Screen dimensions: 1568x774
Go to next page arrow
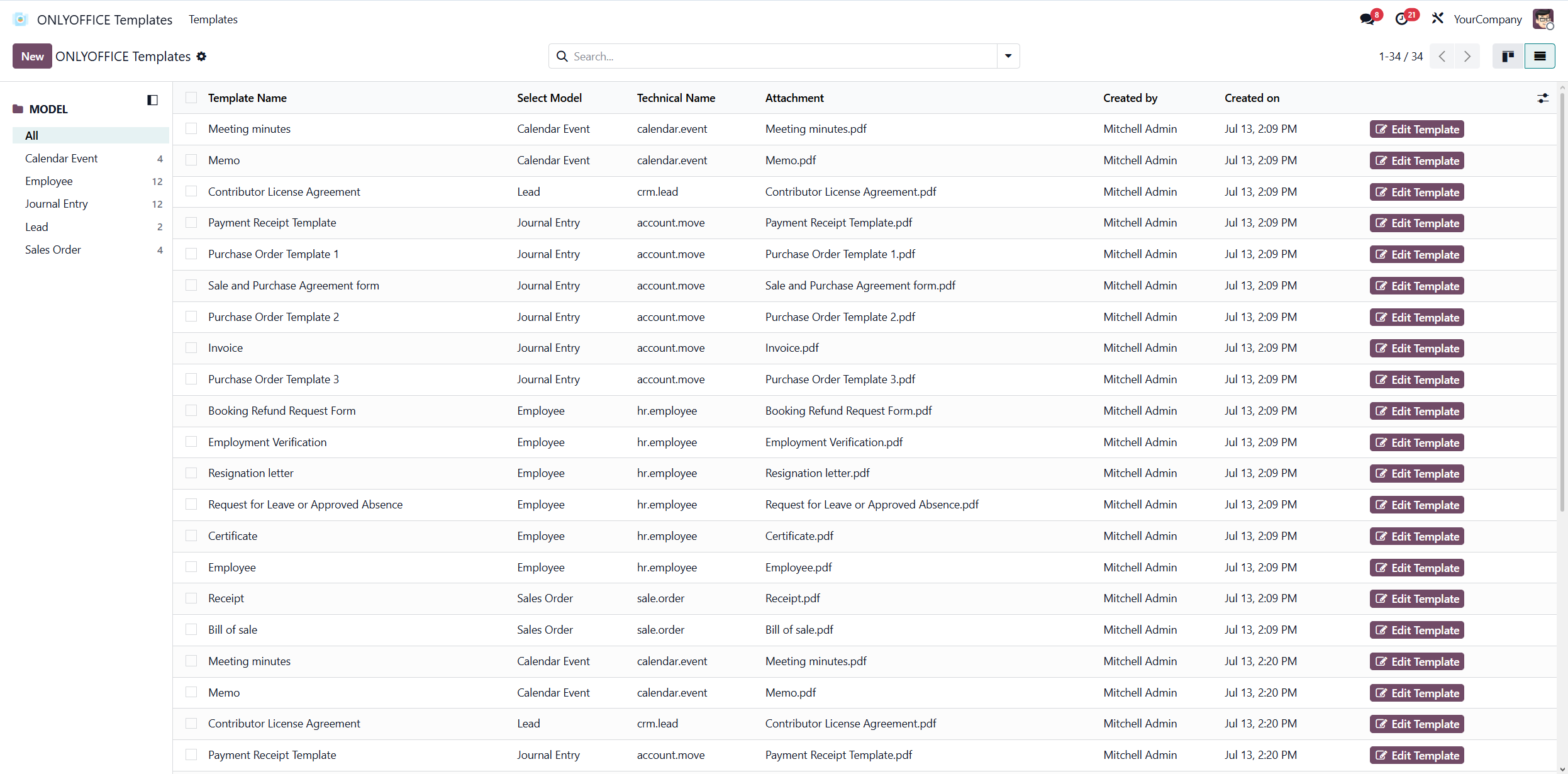(1467, 56)
